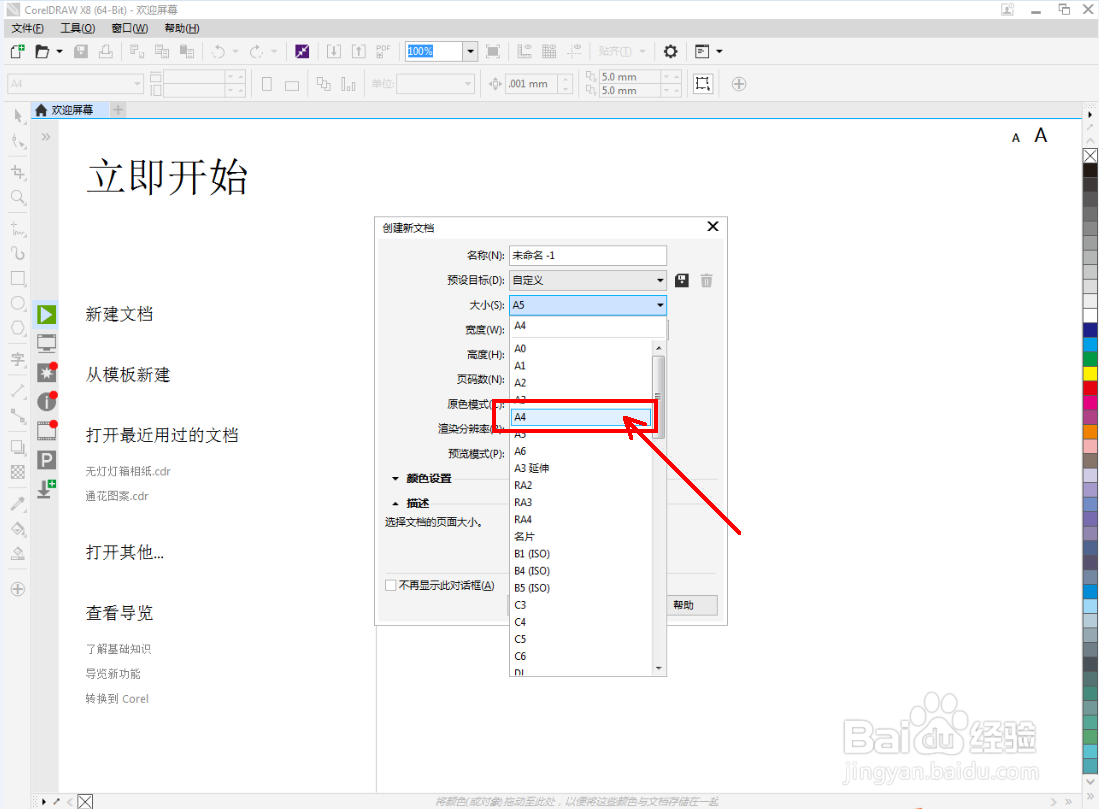Click the Export toolbar icon
The image size is (1099, 809).
coord(359,51)
